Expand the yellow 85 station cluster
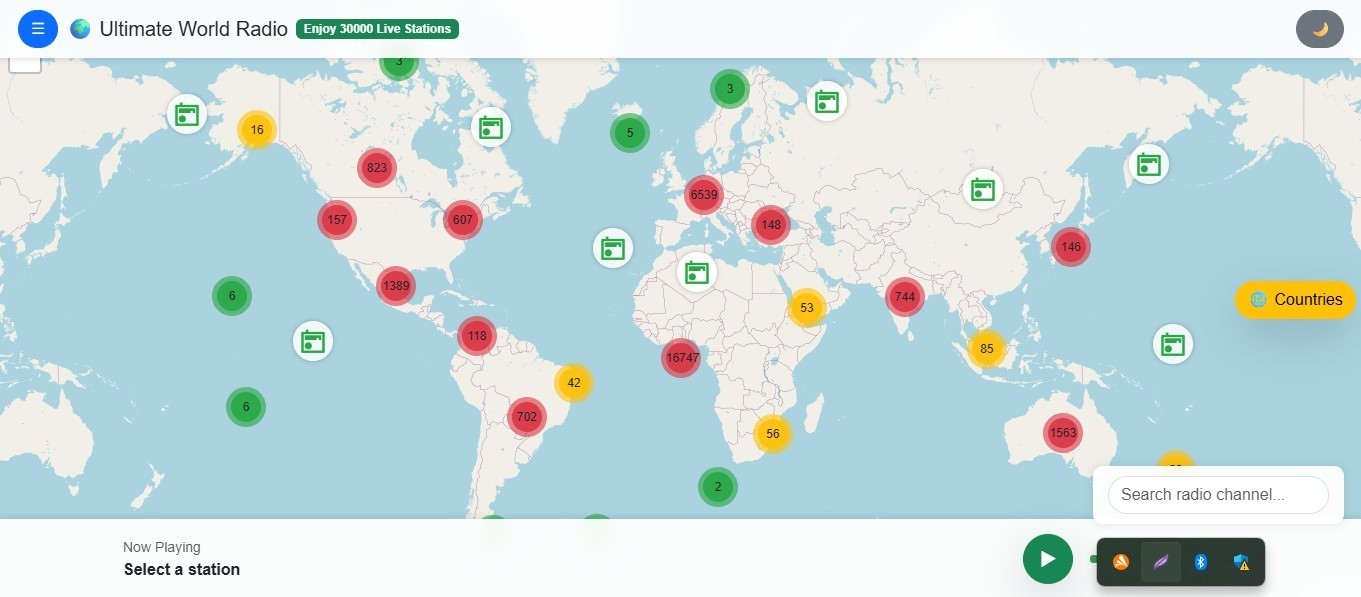The width and height of the screenshot is (1361, 597). (987, 349)
